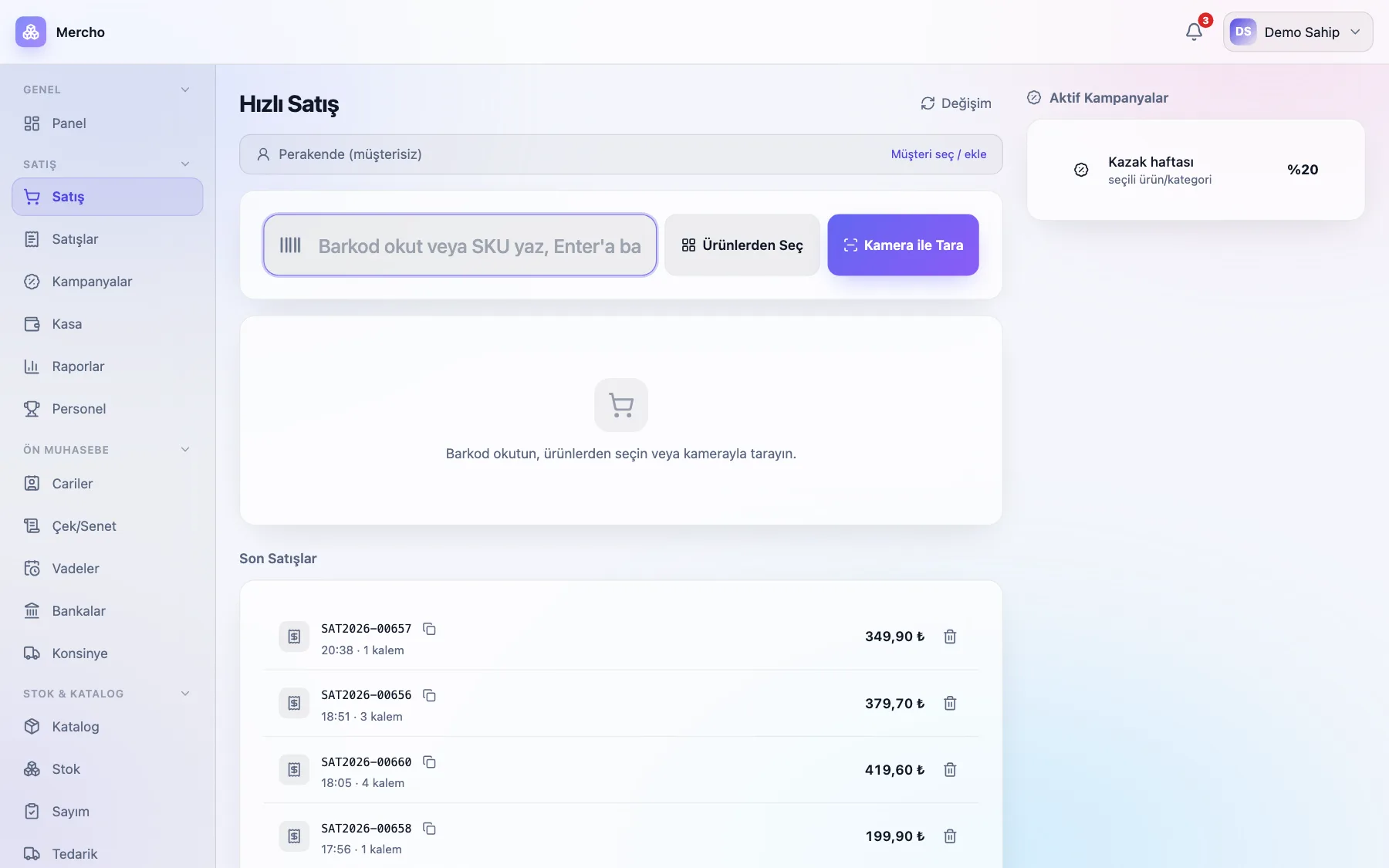Click the Stok boxes icon
This screenshot has height=868, width=1389.
32,769
